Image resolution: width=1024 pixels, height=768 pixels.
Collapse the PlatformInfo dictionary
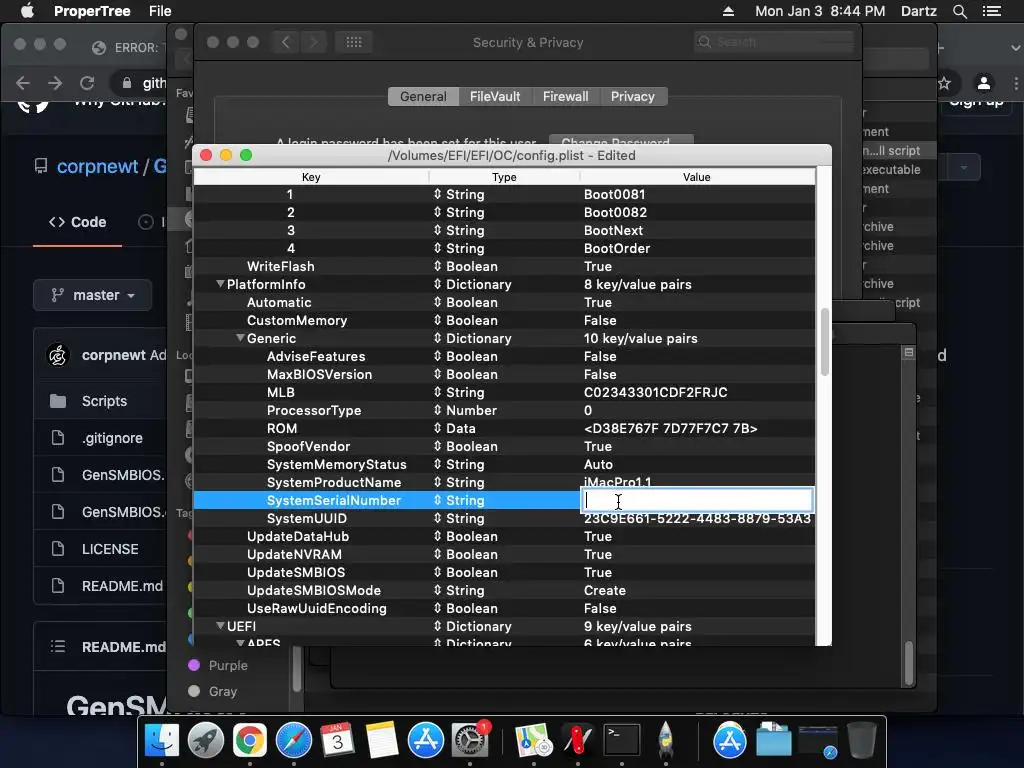tap(220, 284)
